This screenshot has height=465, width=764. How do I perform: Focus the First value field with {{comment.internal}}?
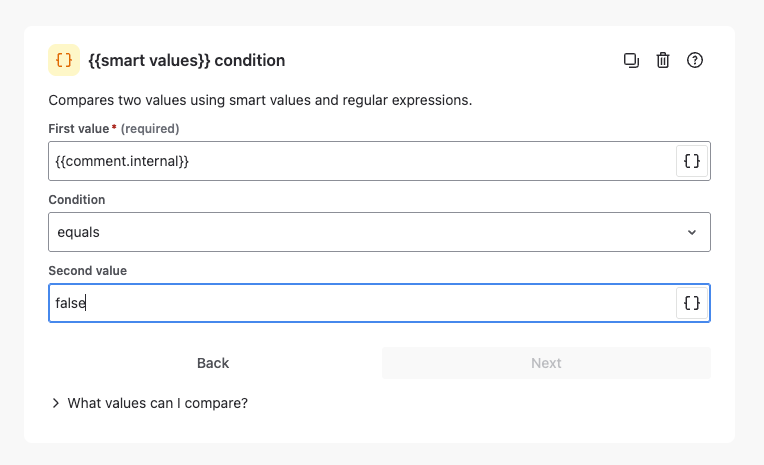point(362,161)
